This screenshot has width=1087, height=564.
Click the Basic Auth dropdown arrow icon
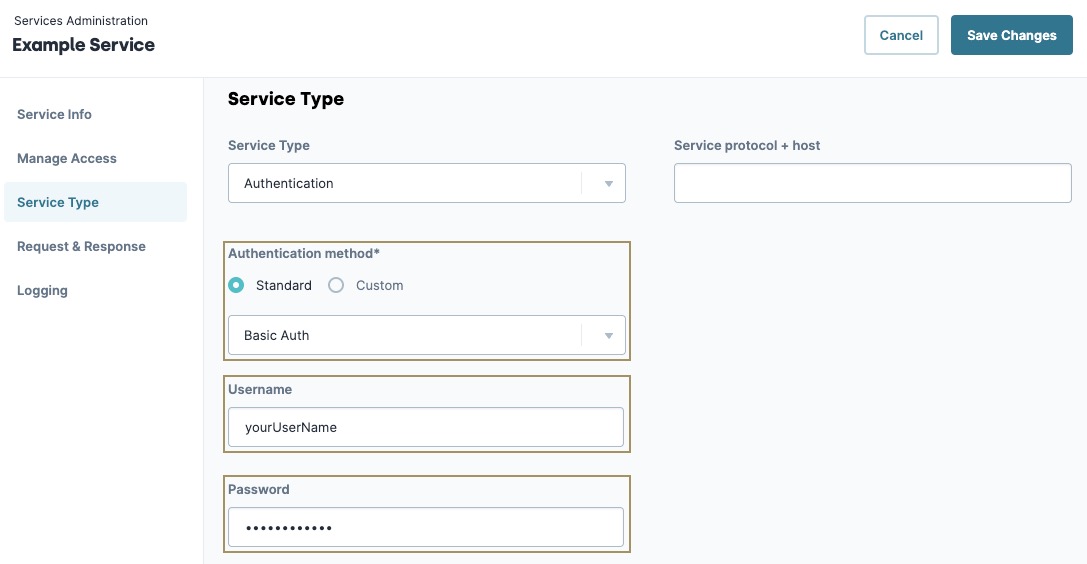point(609,336)
